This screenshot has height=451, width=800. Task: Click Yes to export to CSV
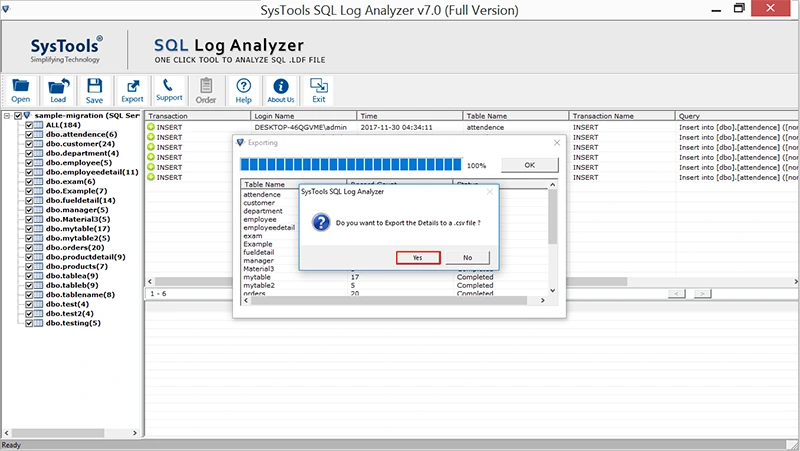(x=418, y=258)
